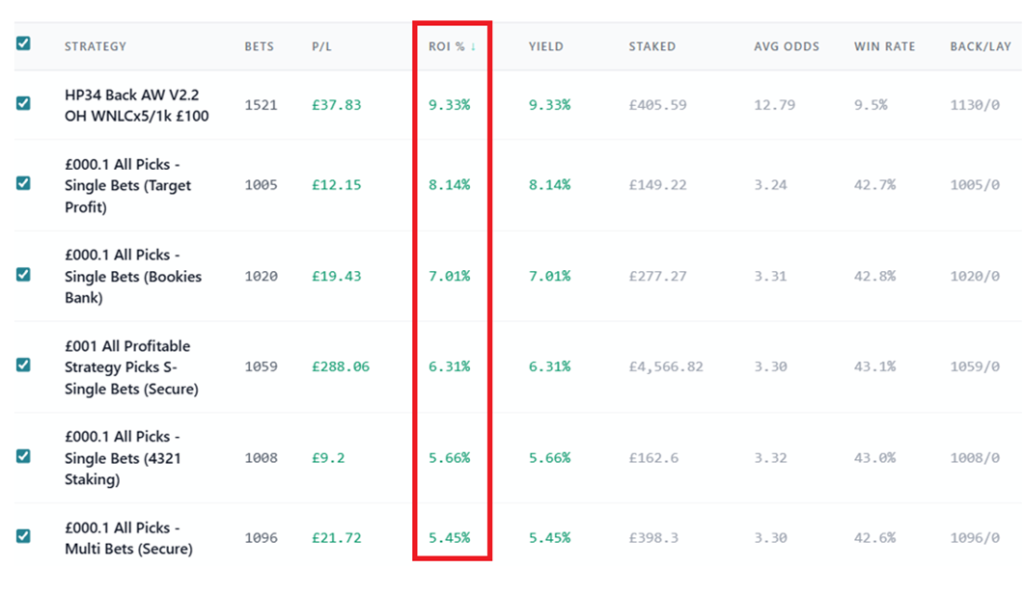Sort by the Yield column header
Image resolution: width=1024 pixels, height=595 pixels.
click(545, 46)
